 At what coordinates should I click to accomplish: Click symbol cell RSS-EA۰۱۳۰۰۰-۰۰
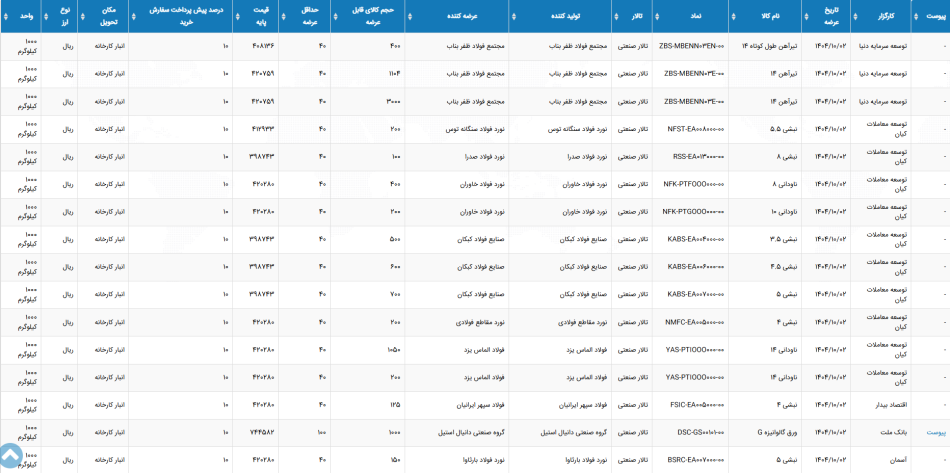699,157
